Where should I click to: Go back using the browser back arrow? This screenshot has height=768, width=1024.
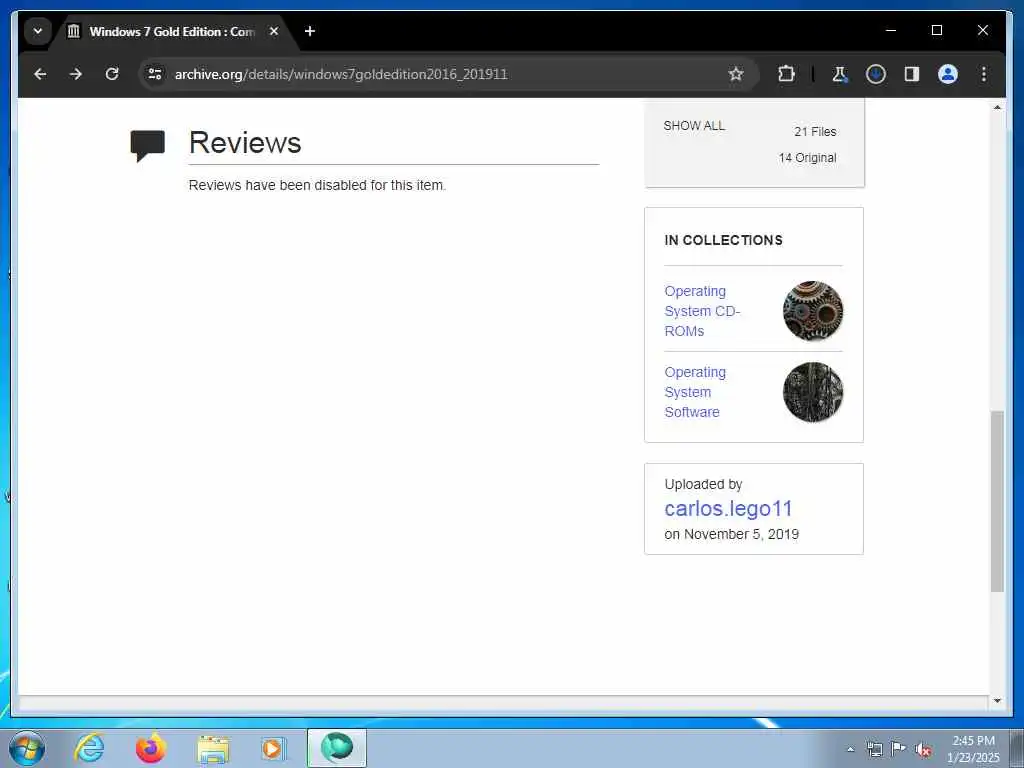pos(40,74)
